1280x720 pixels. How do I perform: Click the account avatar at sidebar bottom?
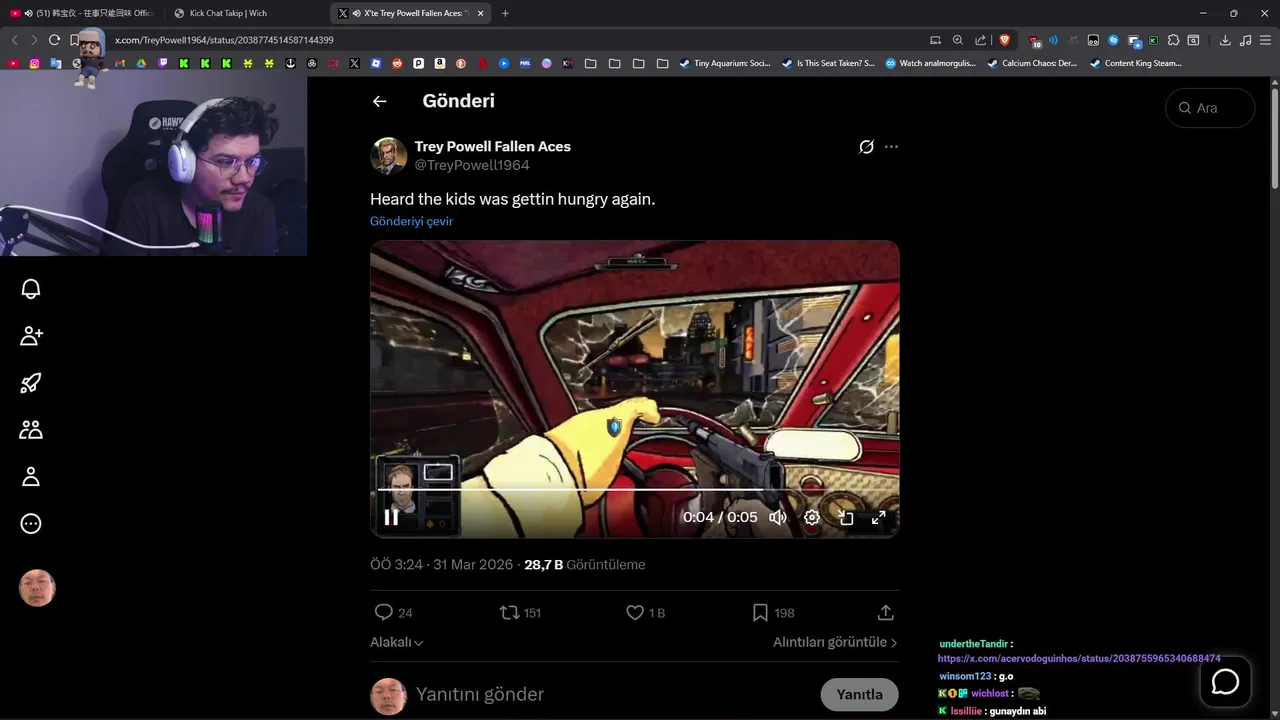[37, 588]
